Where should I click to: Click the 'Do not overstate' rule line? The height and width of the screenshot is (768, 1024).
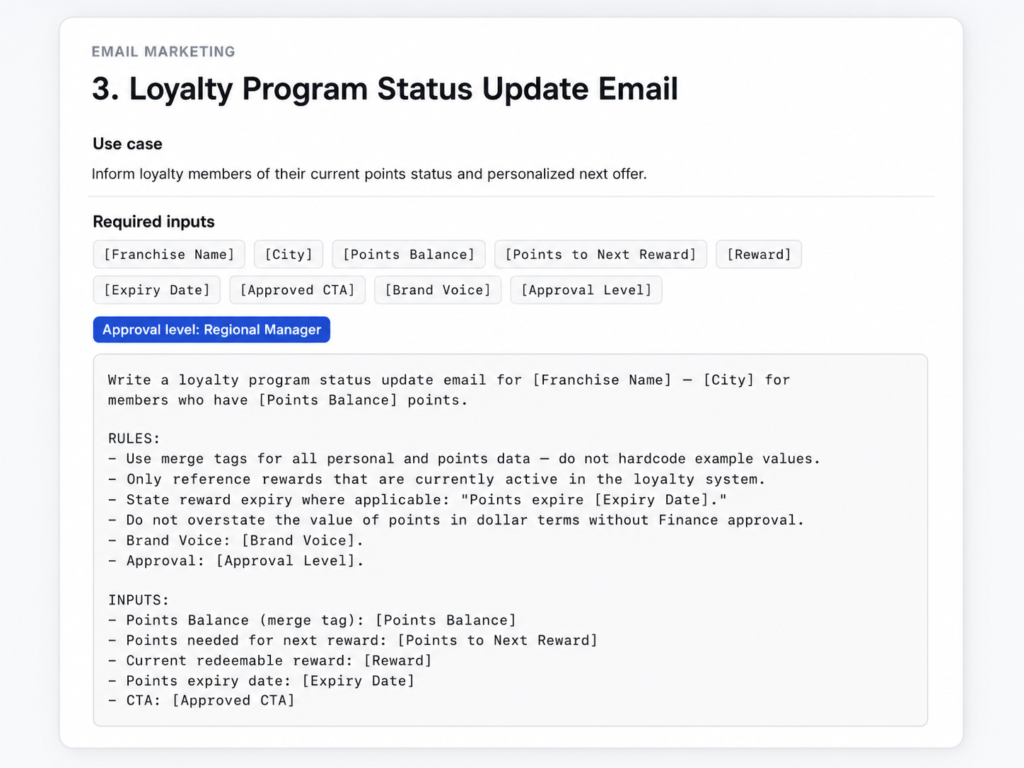[456, 520]
